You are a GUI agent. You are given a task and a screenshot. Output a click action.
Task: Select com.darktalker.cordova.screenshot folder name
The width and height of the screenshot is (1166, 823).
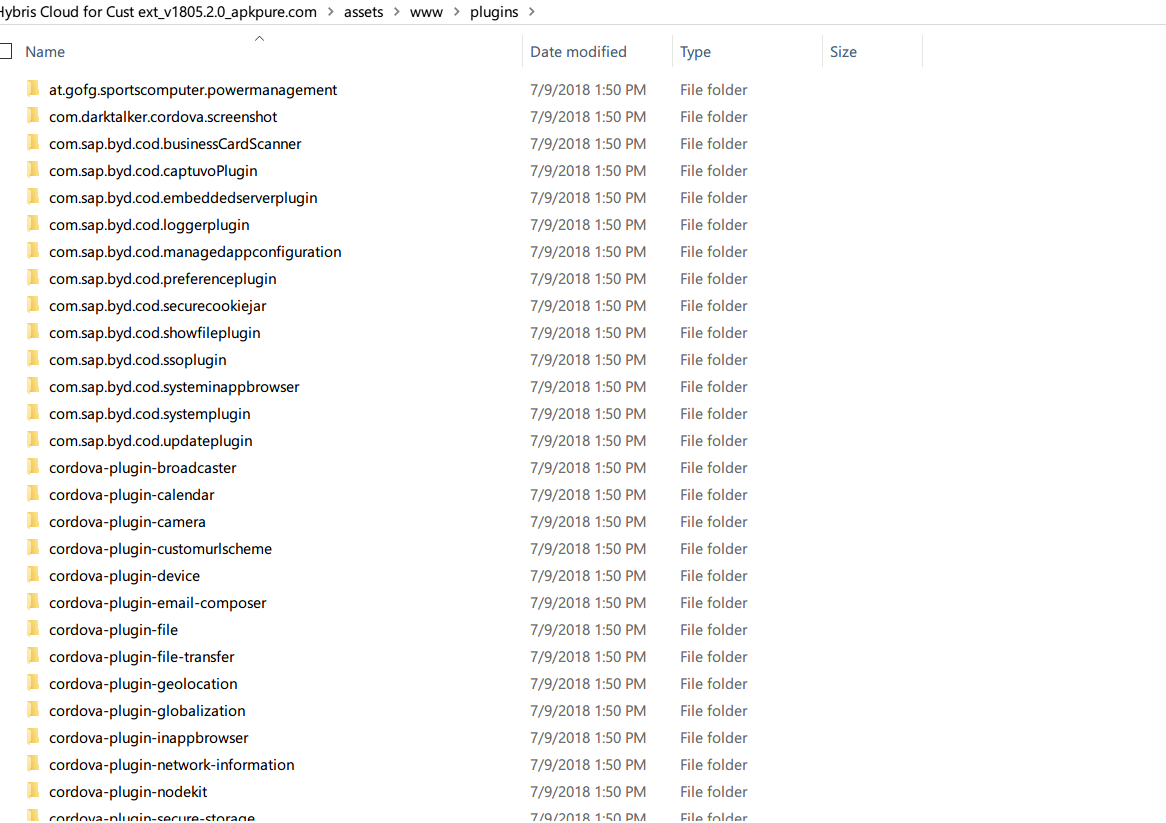click(163, 117)
